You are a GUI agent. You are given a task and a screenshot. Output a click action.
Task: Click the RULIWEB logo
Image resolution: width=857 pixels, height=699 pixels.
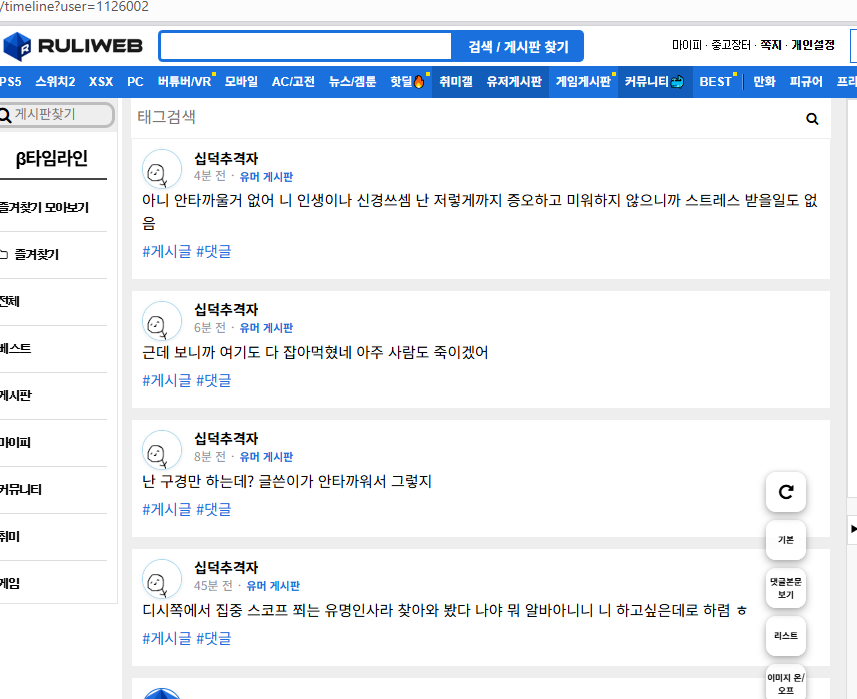(x=73, y=46)
